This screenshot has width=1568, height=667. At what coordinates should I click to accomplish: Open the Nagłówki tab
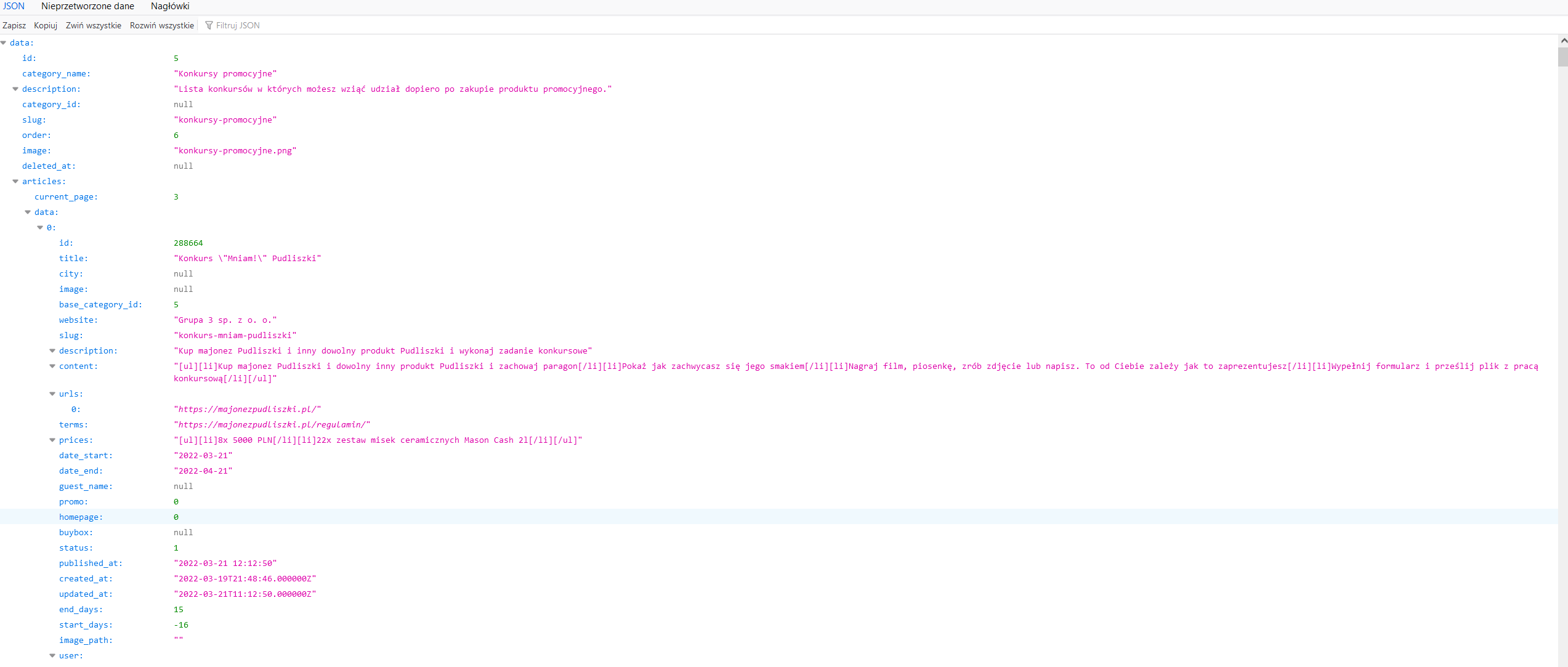pyautogui.click(x=170, y=6)
